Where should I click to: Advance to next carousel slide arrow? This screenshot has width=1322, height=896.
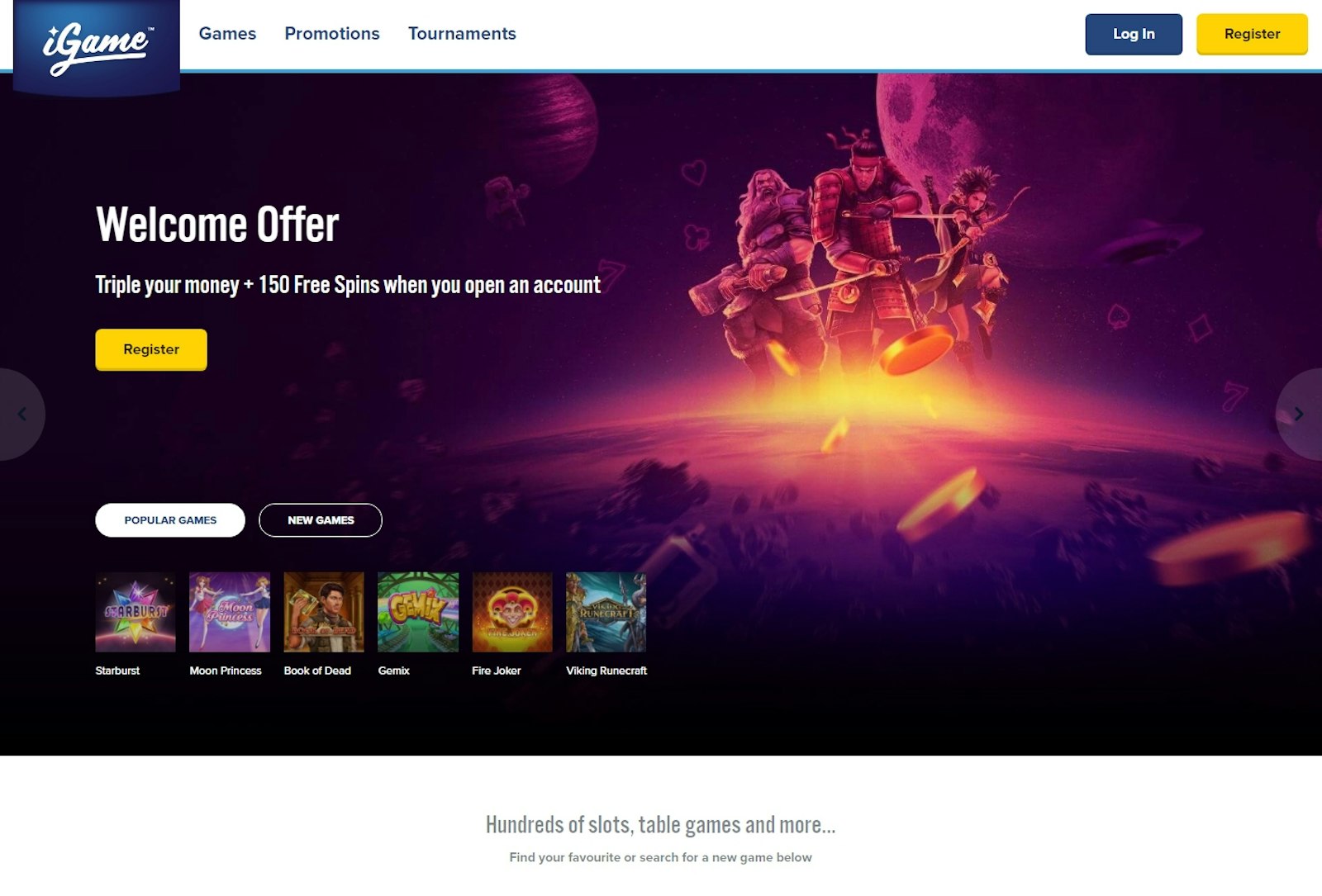pyautogui.click(x=1299, y=414)
